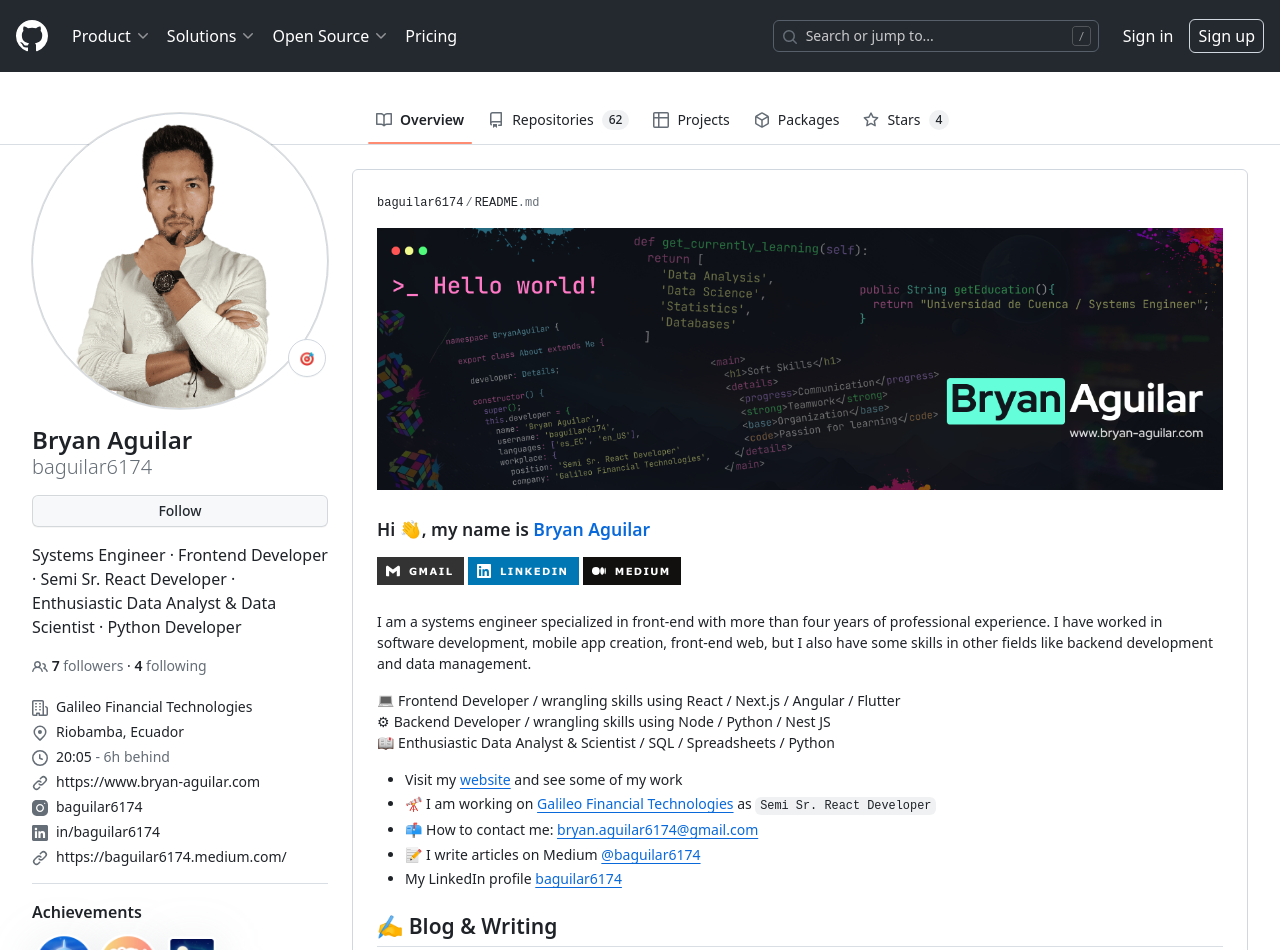Click the location pin icon
Viewport: 1280px width, 950px height.
coord(40,733)
